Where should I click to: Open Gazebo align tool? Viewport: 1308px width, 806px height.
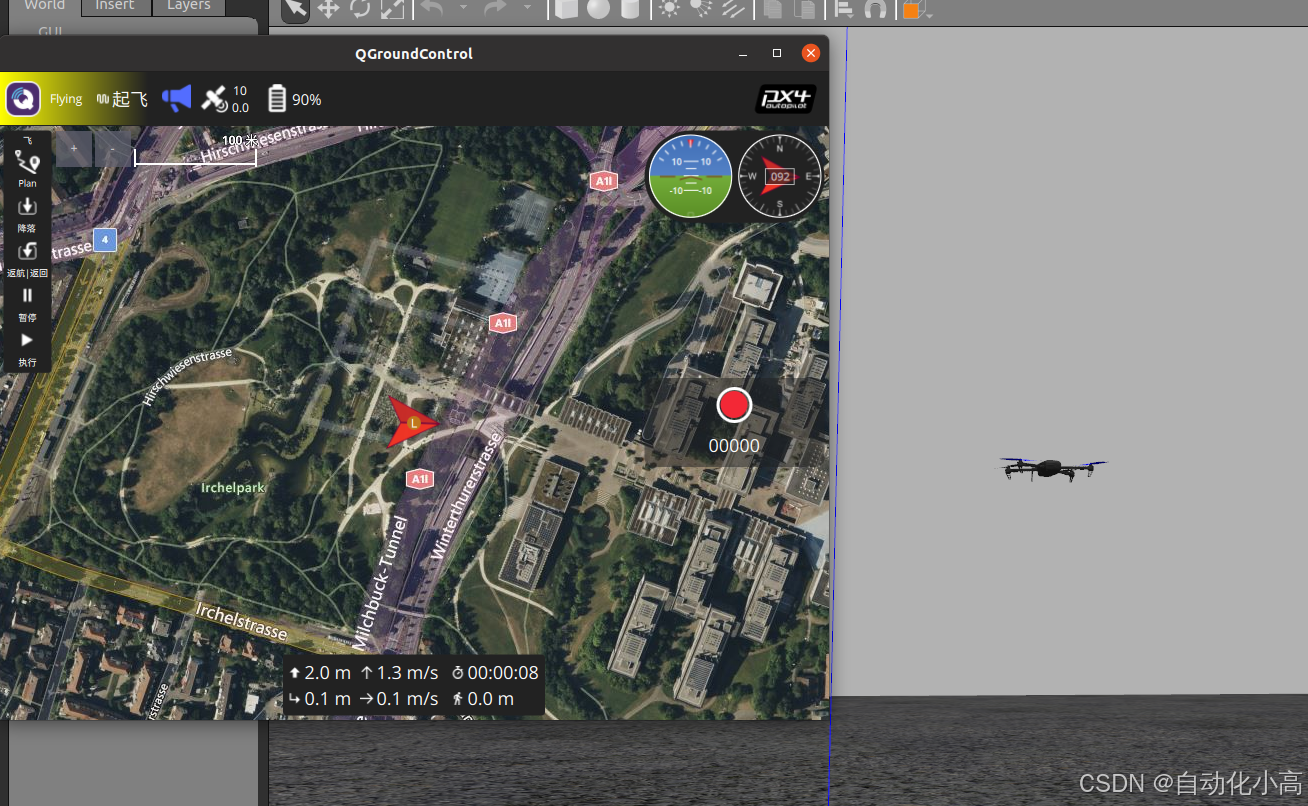843,9
